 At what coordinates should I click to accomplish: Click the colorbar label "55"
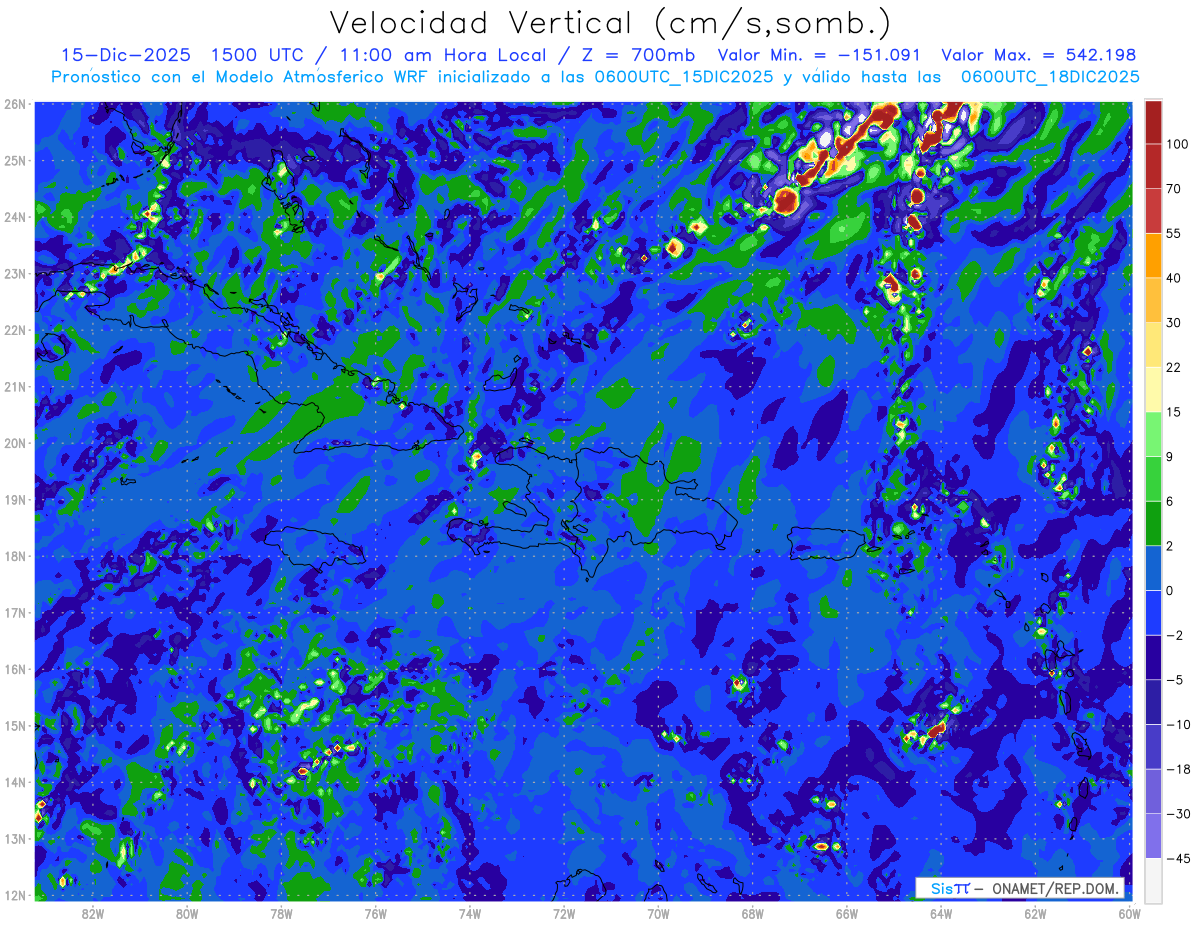[x=1174, y=233]
